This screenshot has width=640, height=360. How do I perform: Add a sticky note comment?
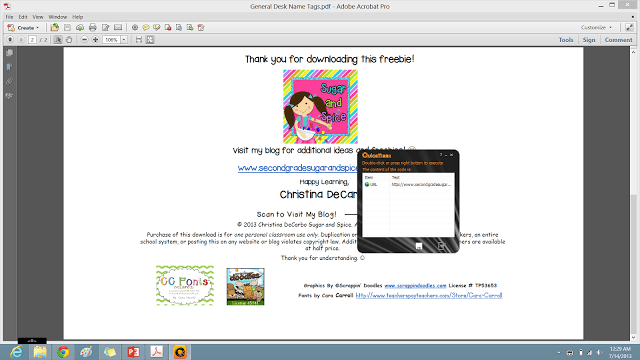point(146,28)
